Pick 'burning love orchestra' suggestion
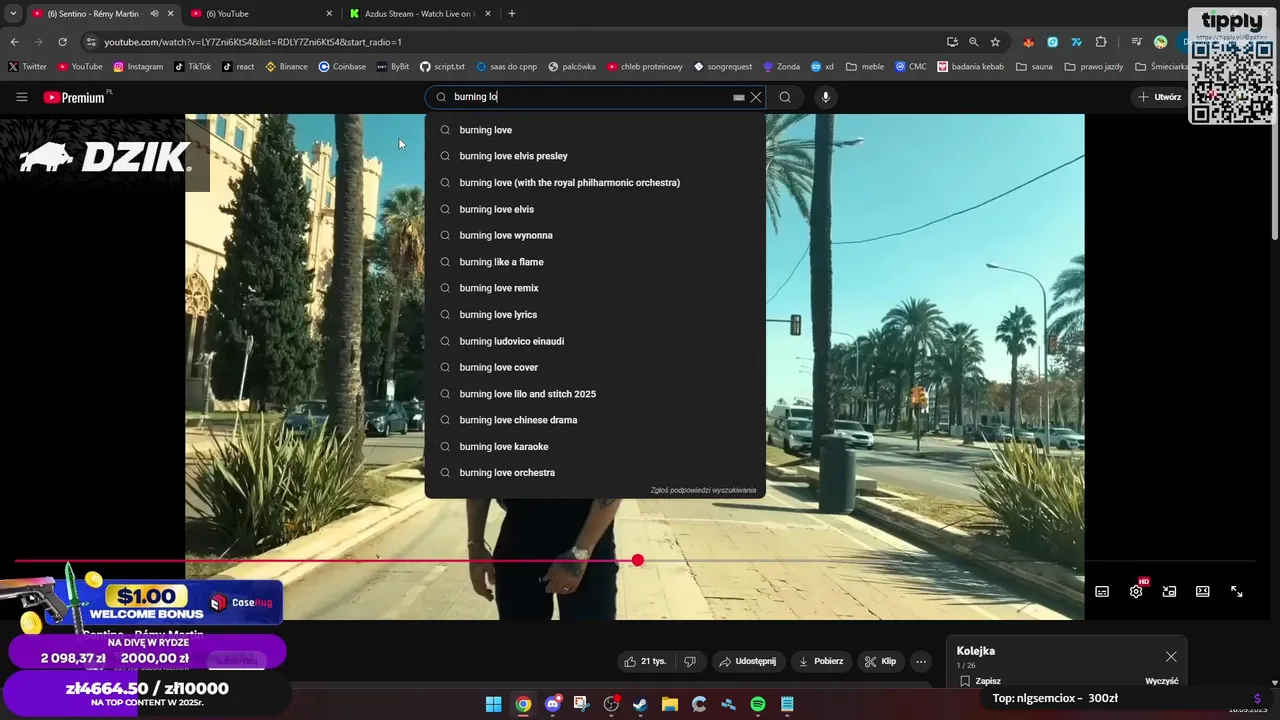This screenshot has width=1280, height=720. (x=595, y=473)
